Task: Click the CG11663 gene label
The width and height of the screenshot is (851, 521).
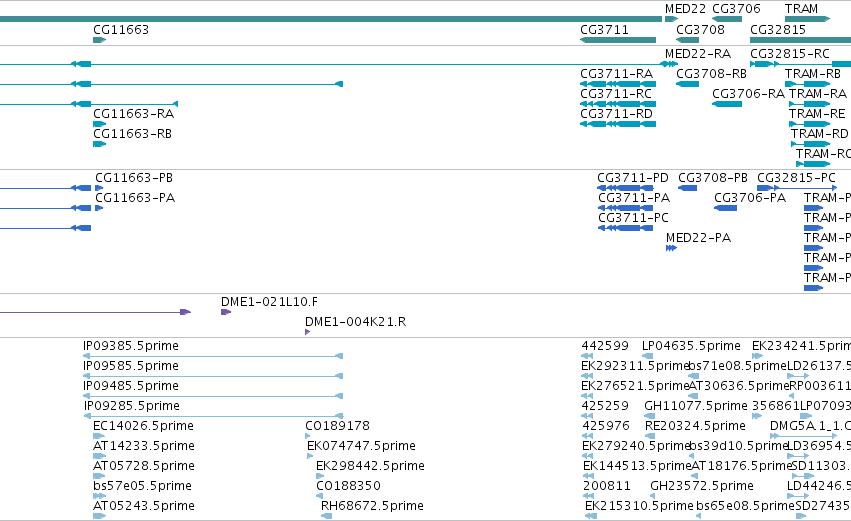Action: 121,30
